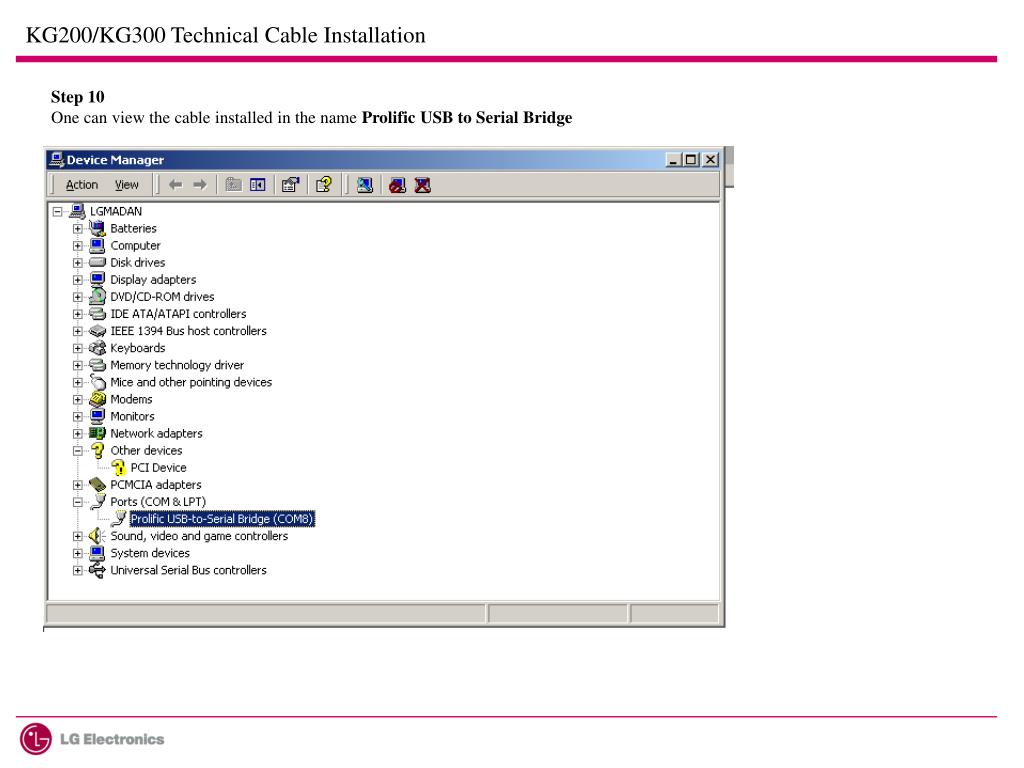Image resolution: width=1024 pixels, height=768 pixels.
Task: Expand the Batteries category
Action: tap(78, 229)
